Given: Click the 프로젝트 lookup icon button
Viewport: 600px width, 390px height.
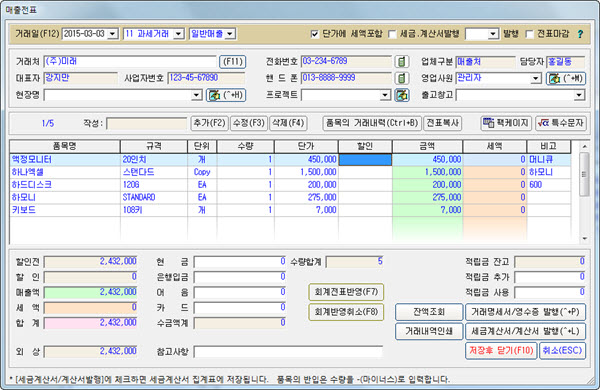Looking at the screenshot, I should (402, 95).
